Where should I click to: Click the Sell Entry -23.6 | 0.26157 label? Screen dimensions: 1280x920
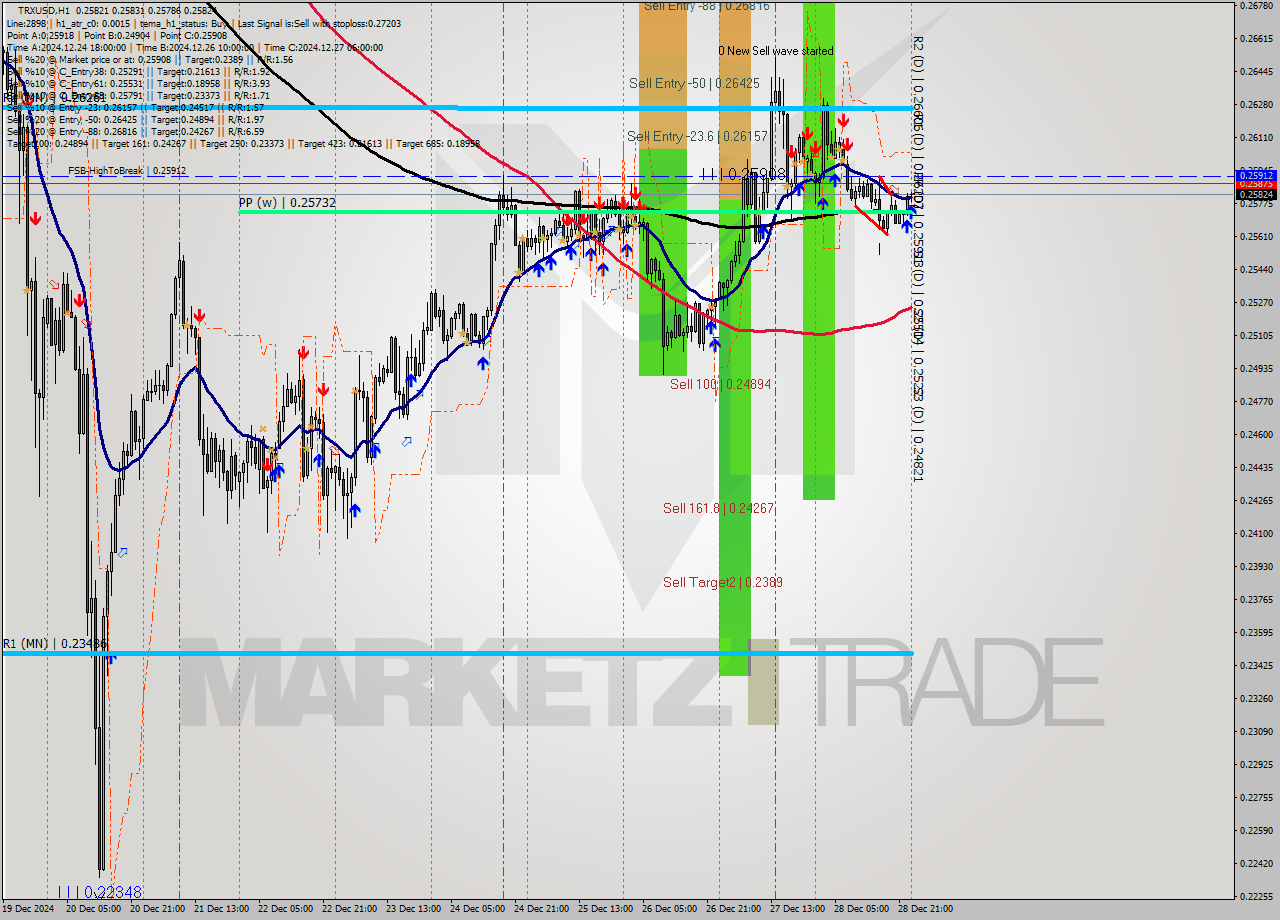point(697,136)
